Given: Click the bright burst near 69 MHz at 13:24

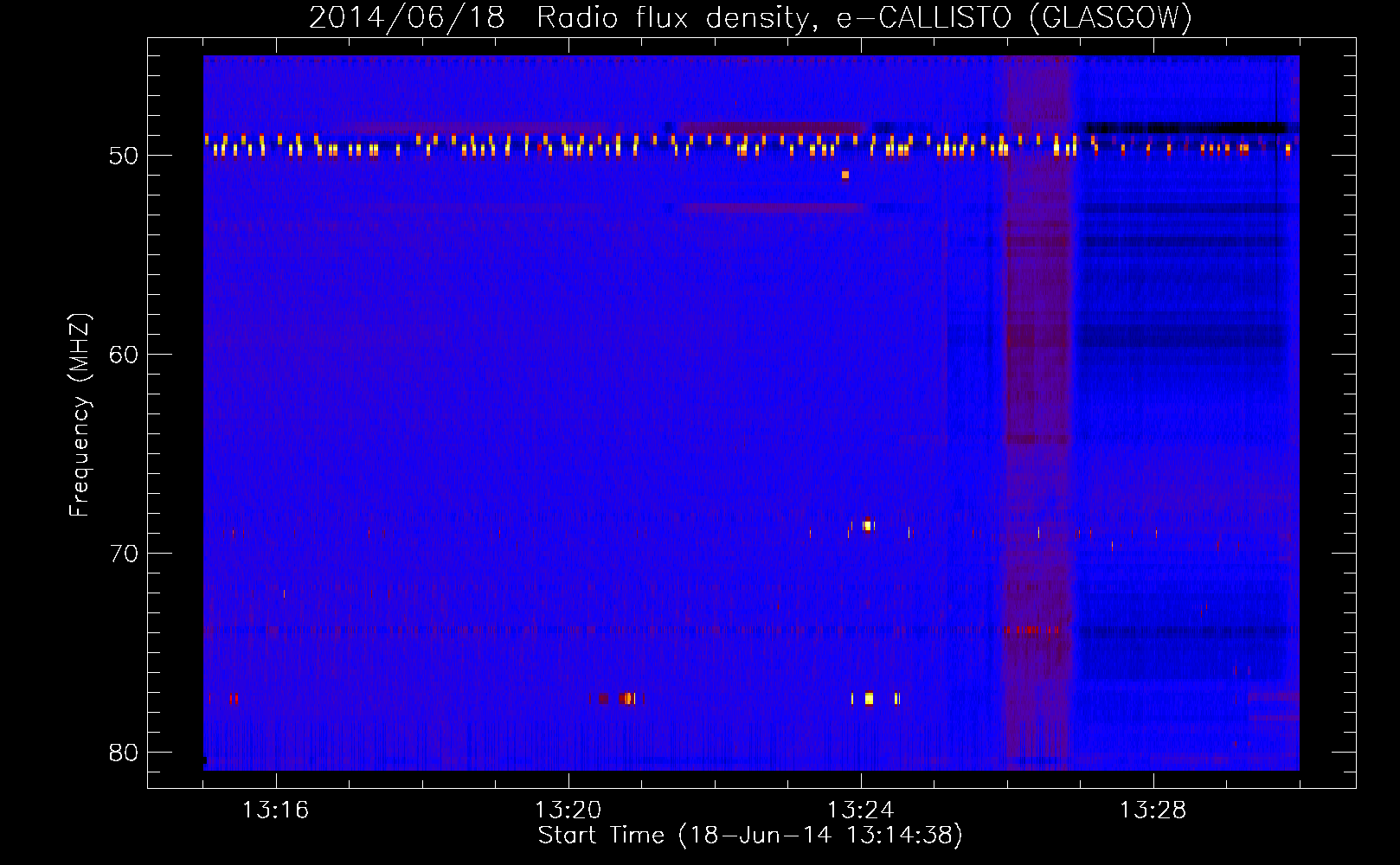Looking at the screenshot, I should [x=868, y=525].
